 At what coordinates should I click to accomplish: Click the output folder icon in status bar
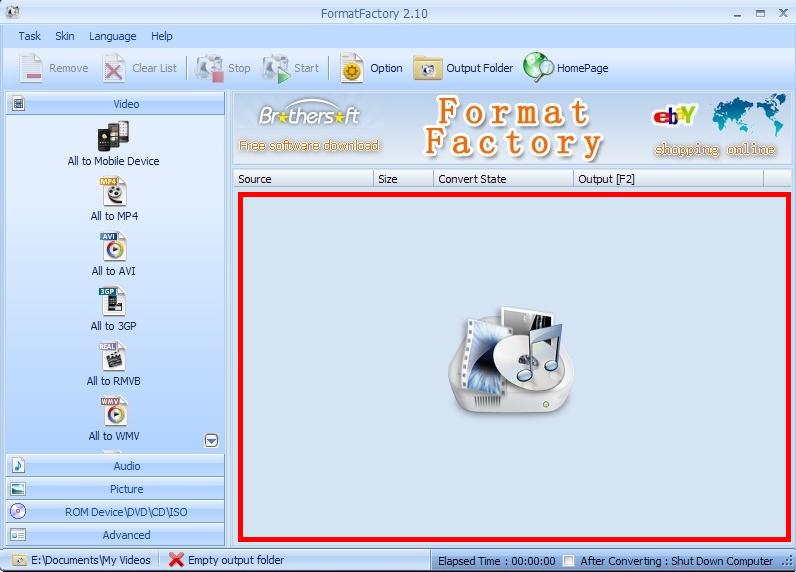click(19, 560)
